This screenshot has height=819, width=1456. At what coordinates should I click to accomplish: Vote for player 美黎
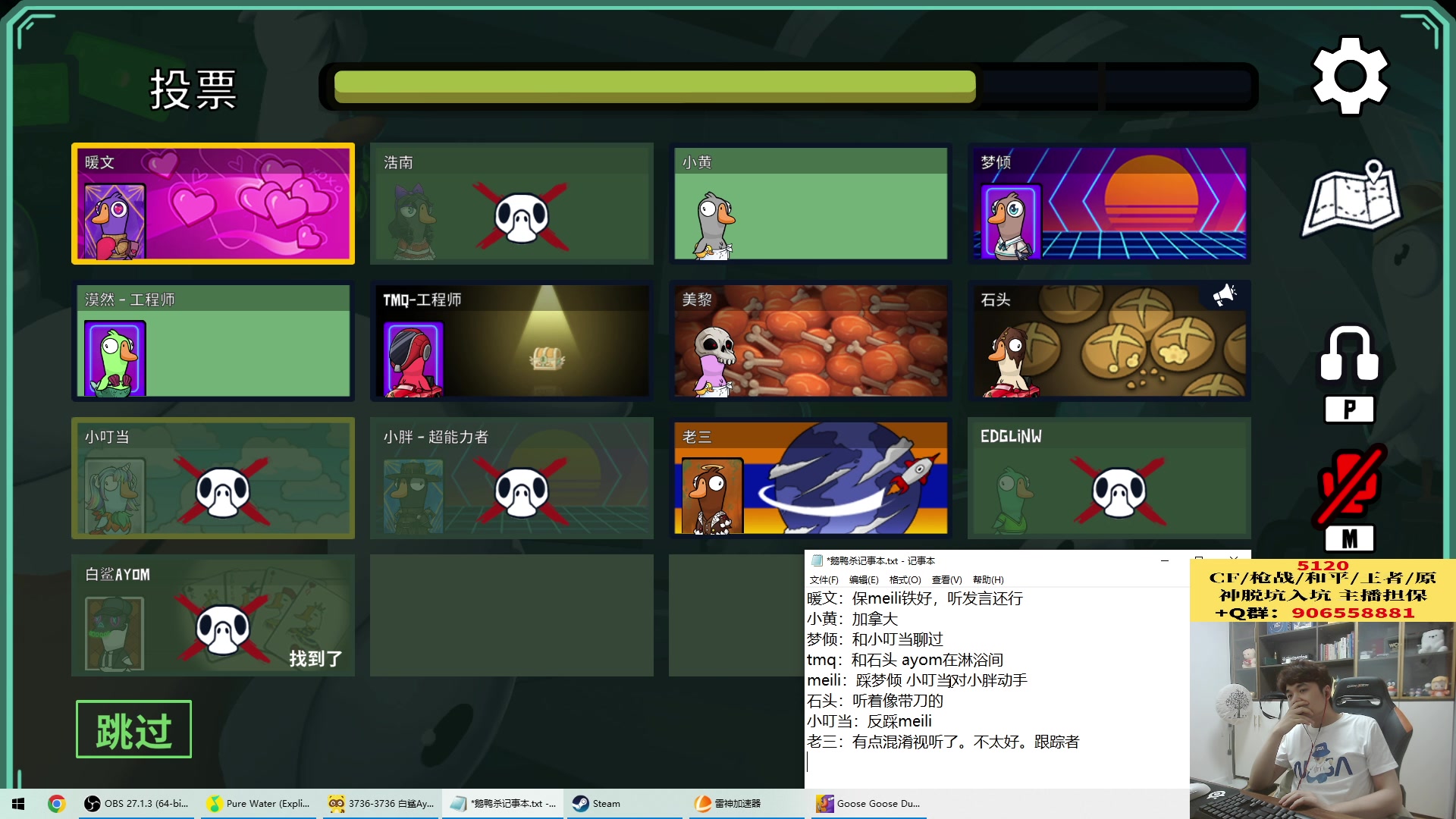coord(811,340)
